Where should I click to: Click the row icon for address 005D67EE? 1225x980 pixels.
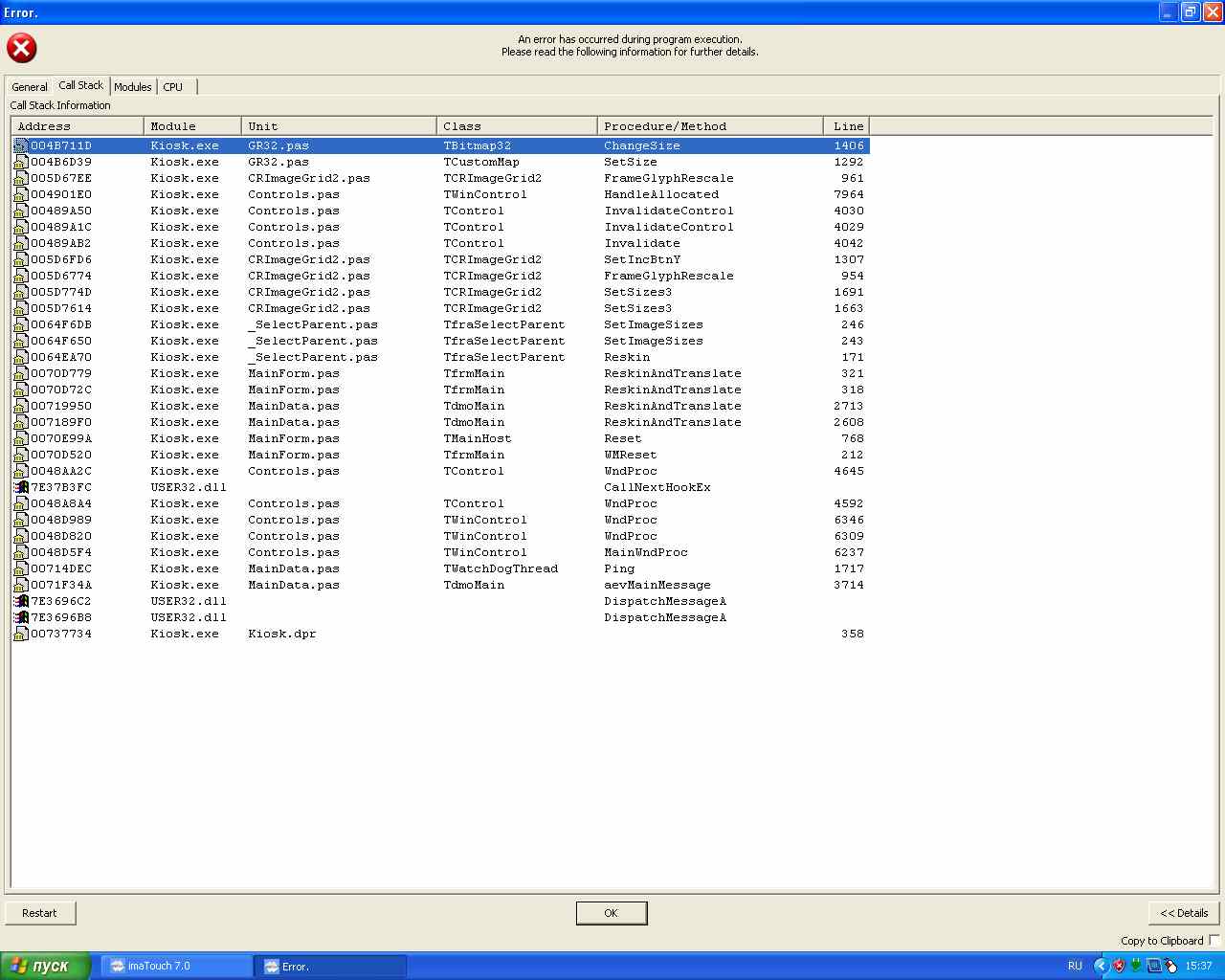[x=21, y=179]
